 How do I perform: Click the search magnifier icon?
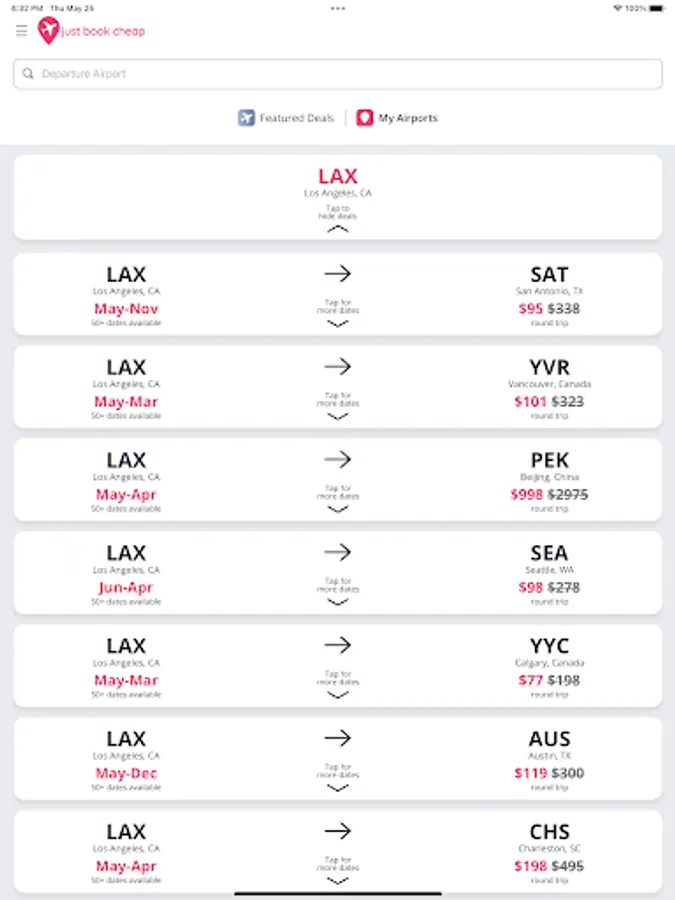29,74
